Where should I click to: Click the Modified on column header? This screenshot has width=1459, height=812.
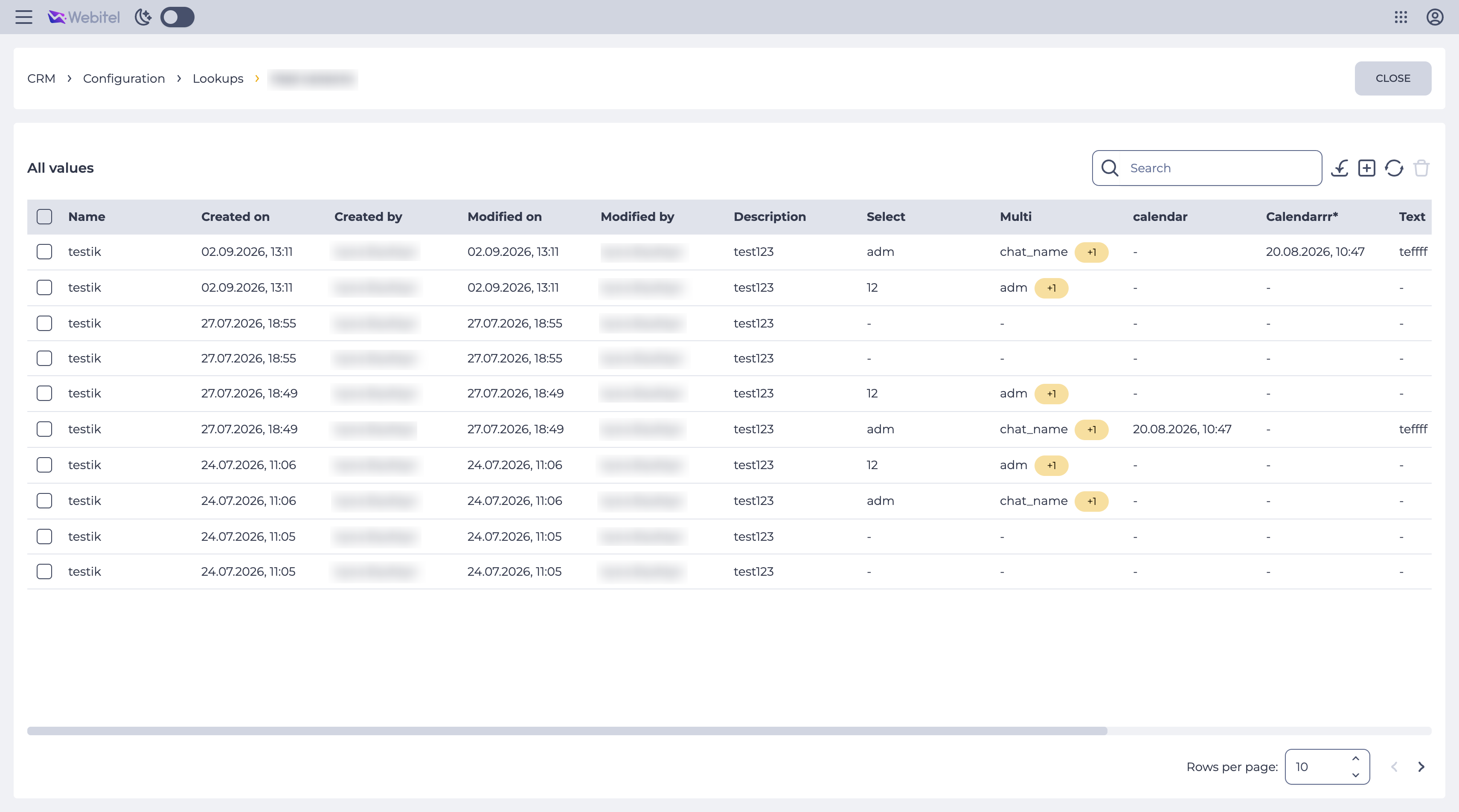pos(504,217)
